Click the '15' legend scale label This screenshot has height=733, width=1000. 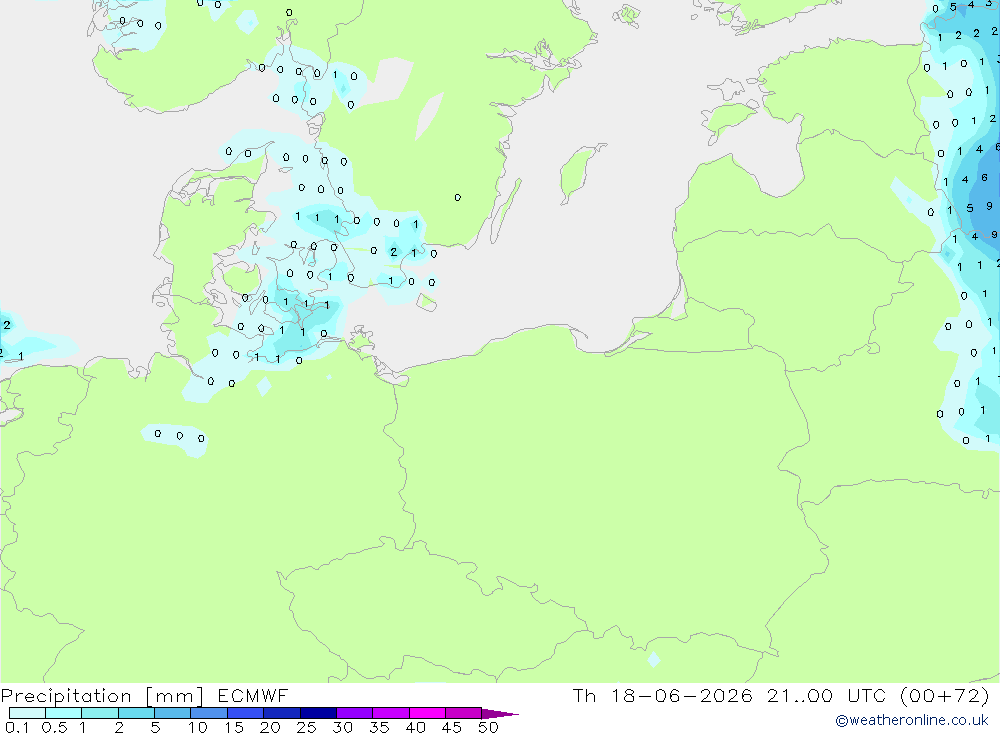[x=234, y=727]
